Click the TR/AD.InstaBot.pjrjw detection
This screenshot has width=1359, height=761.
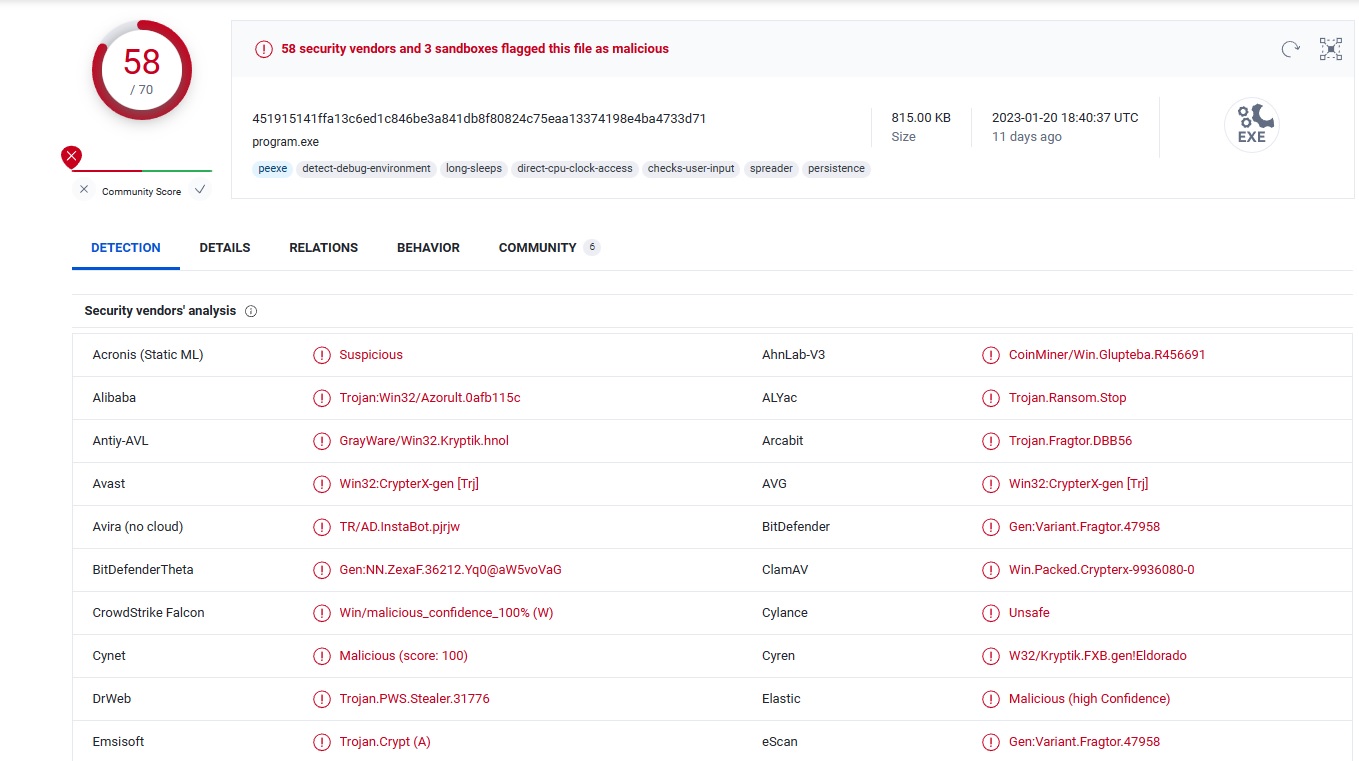pyautogui.click(x=399, y=527)
